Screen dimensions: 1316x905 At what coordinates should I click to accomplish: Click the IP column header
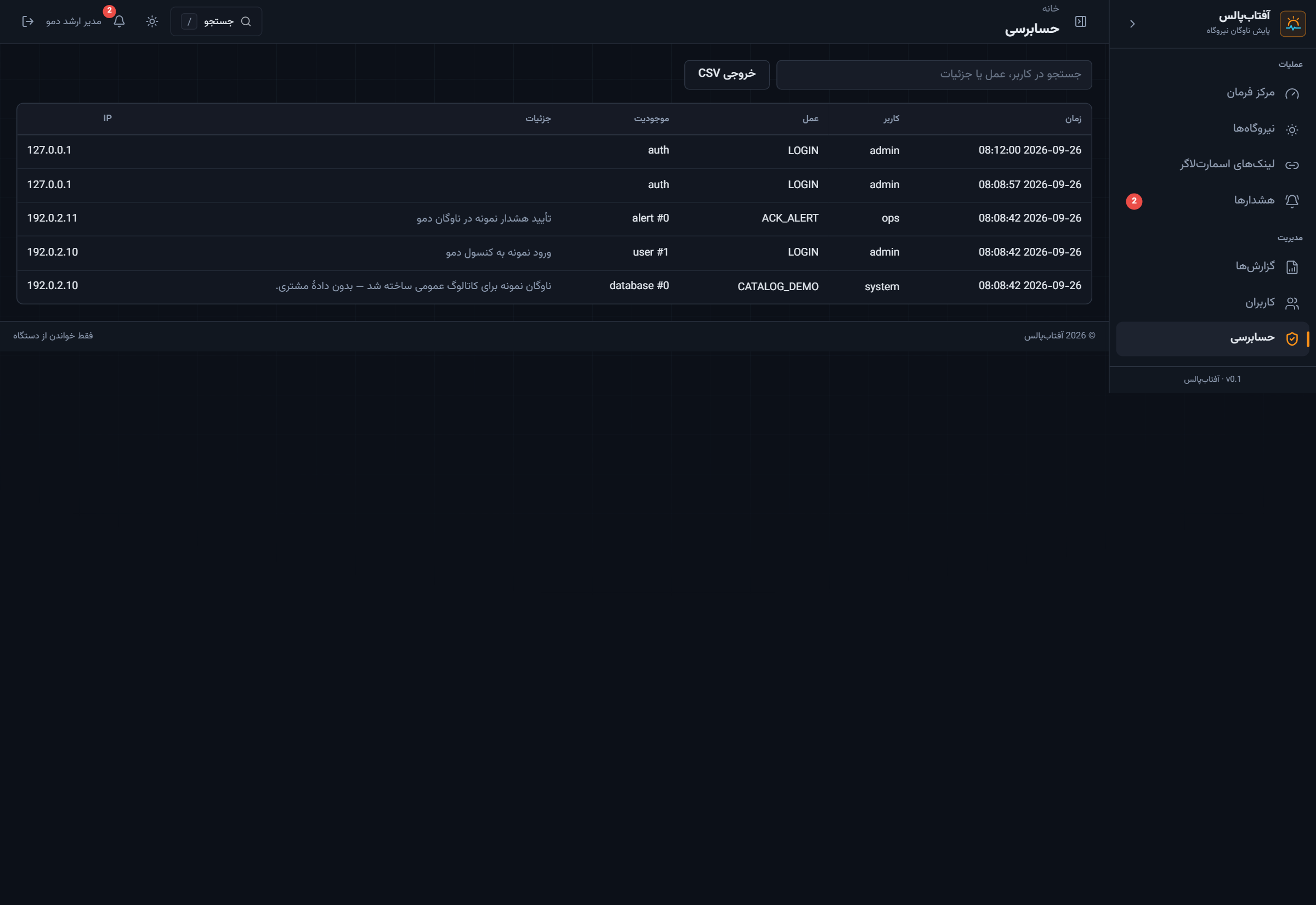pos(107,118)
